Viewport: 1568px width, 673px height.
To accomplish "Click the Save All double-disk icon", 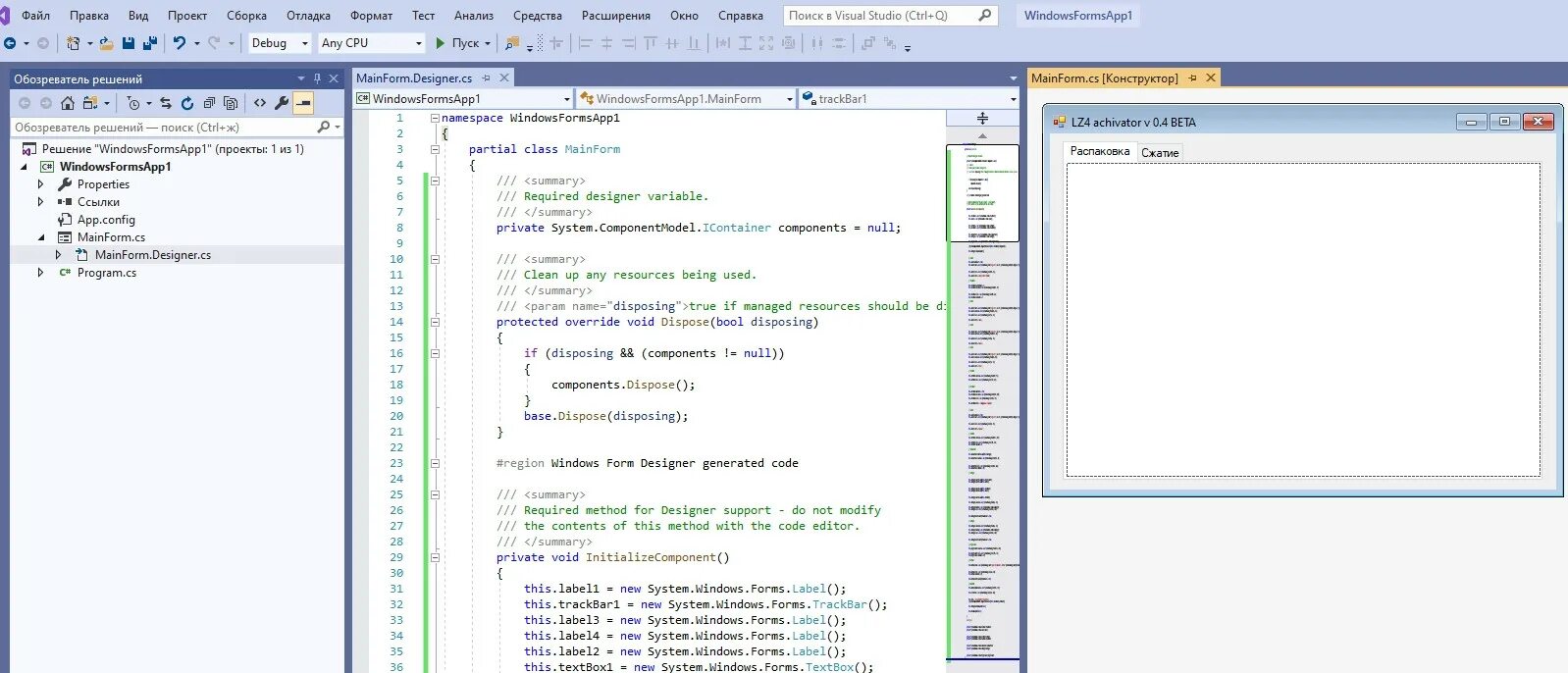I will (x=150, y=43).
